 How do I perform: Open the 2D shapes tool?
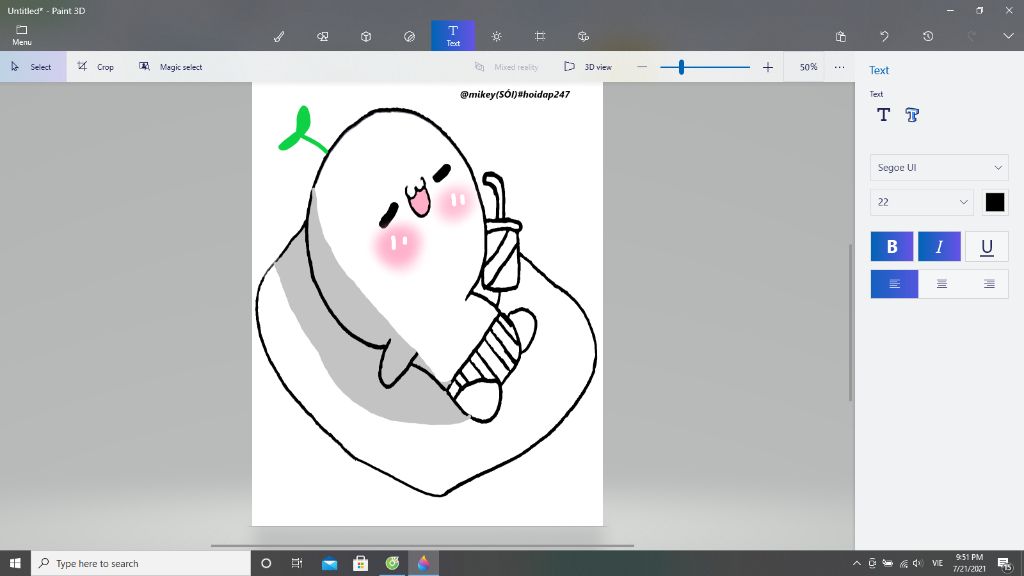click(x=323, y=36)
